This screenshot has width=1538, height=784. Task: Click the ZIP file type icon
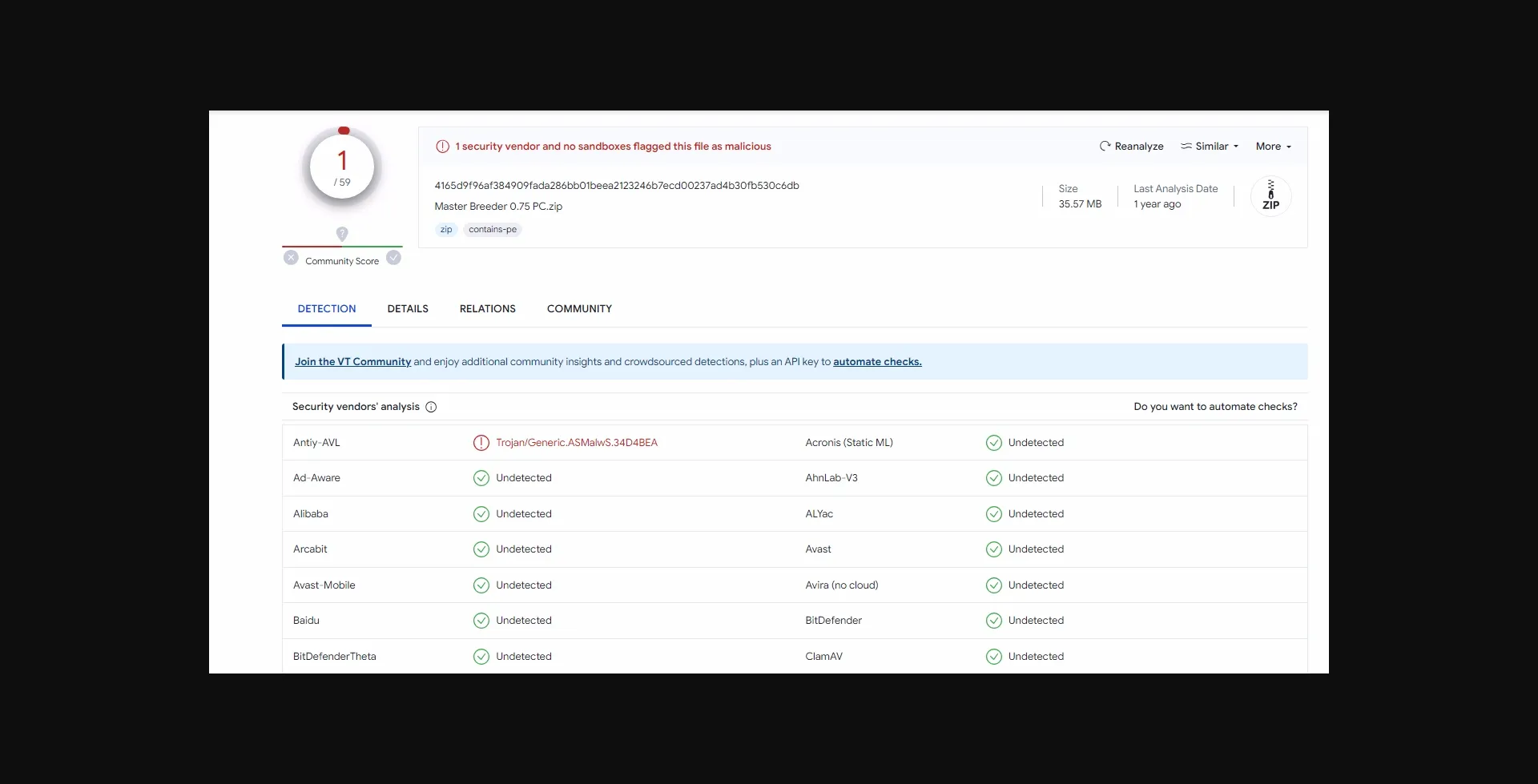pyautogui.click(x=1270, y=196)
